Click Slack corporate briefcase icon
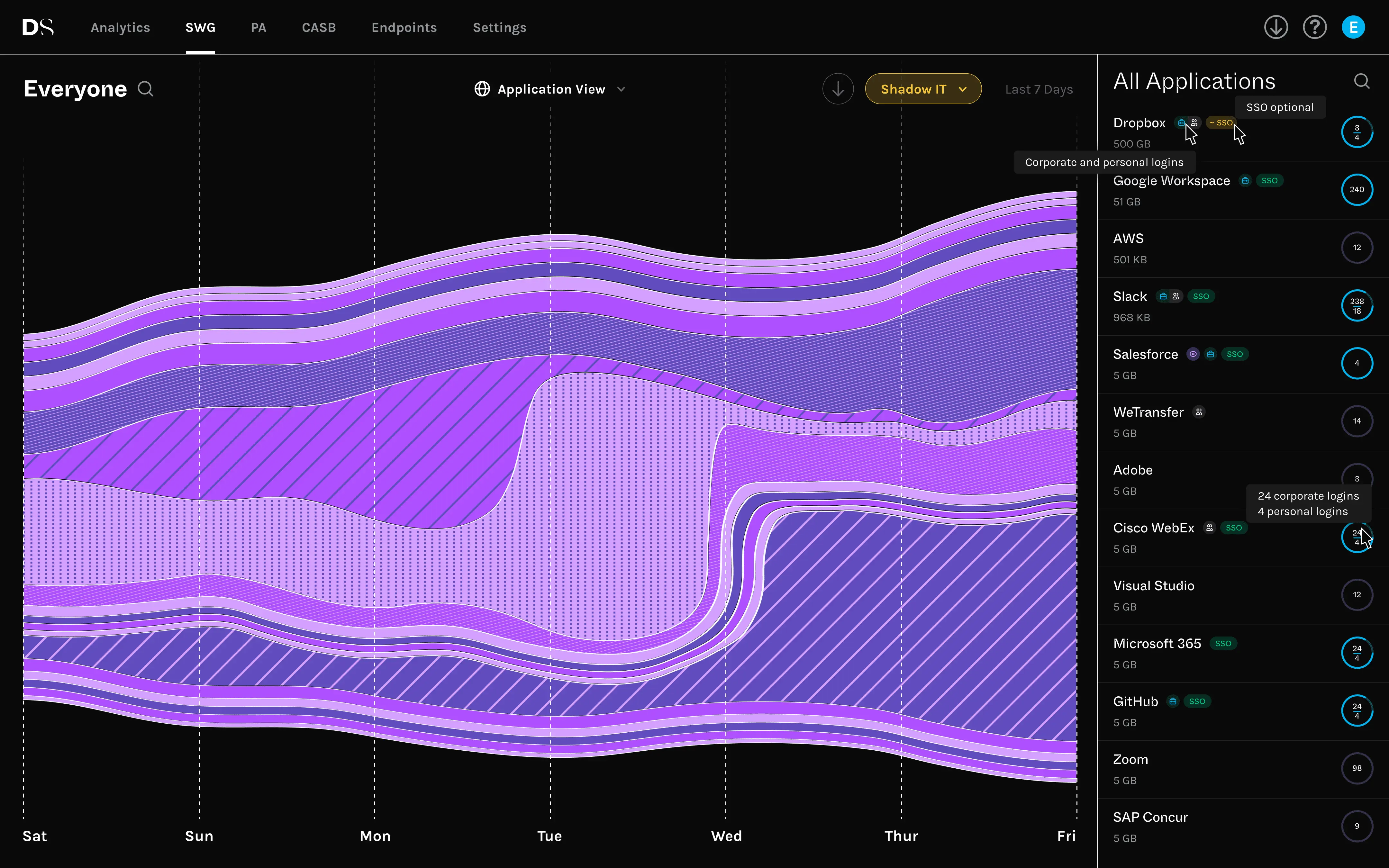1389x868 pixels. point(1163,296)
